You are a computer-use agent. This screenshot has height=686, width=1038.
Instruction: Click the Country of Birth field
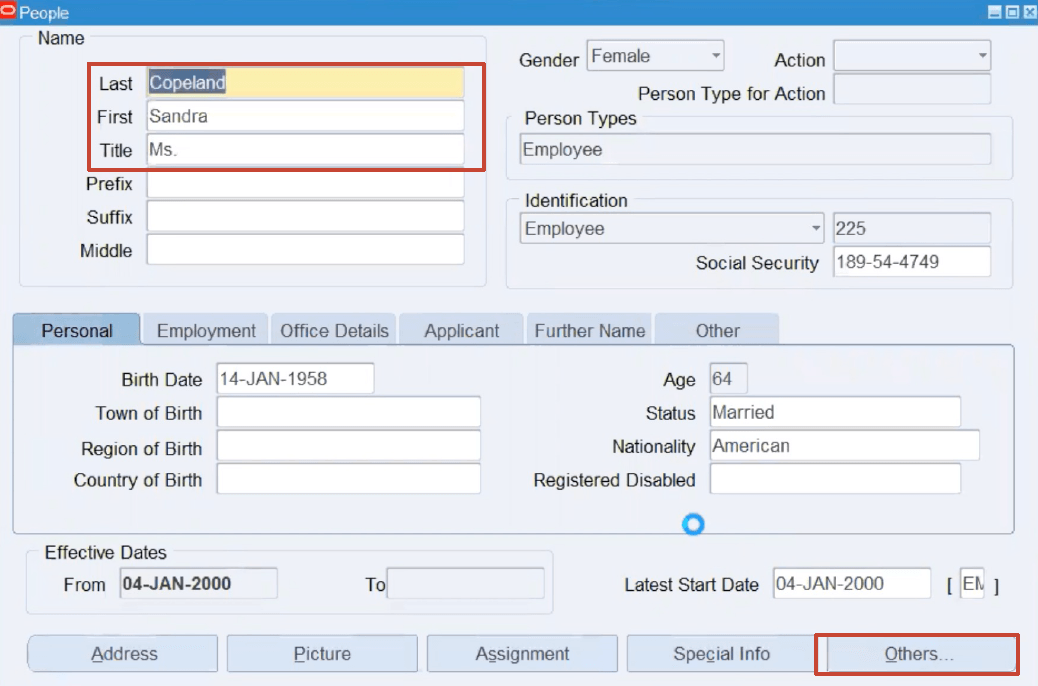348,479
